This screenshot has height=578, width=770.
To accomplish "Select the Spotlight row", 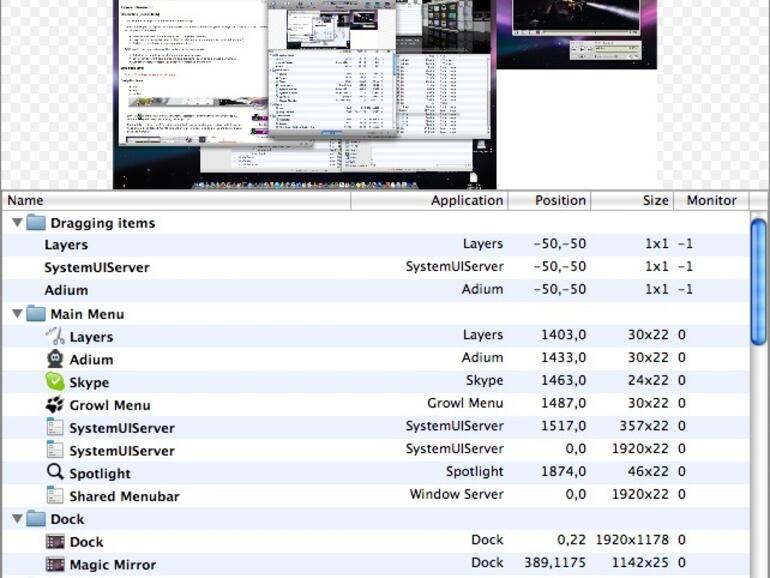I will coord(376,472).
